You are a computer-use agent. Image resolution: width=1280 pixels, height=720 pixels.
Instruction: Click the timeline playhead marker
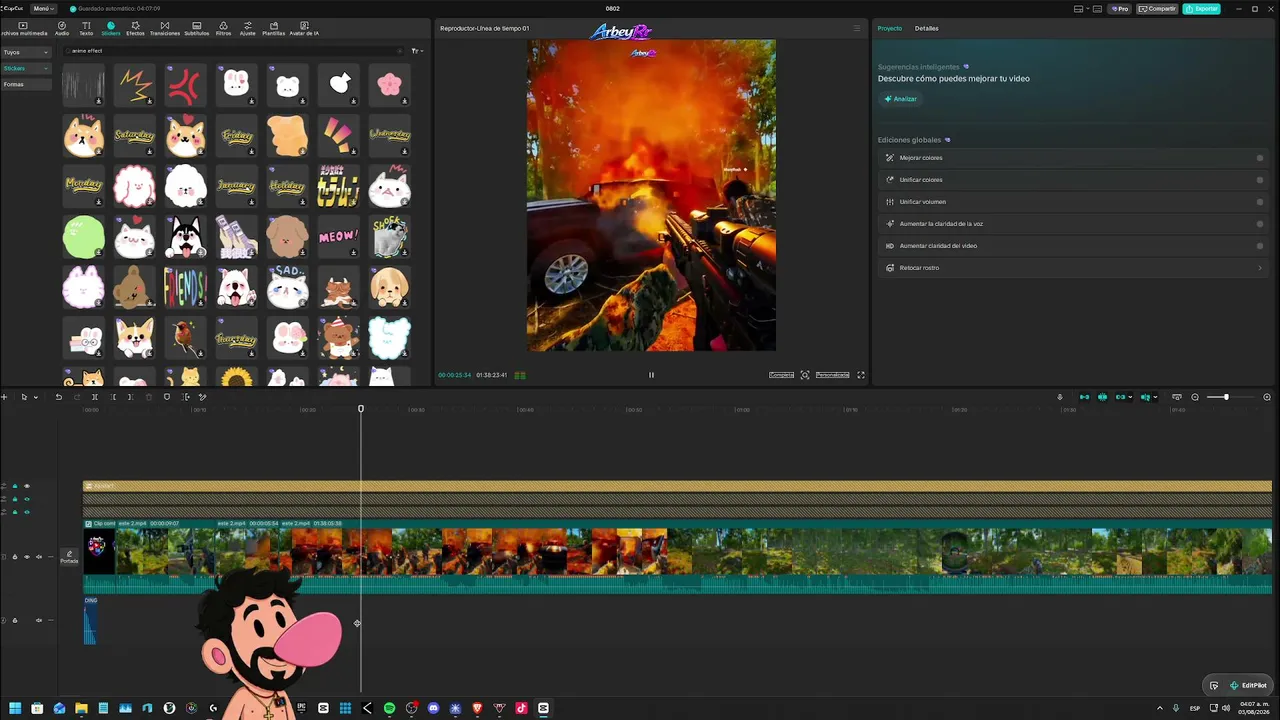[361, 408]
